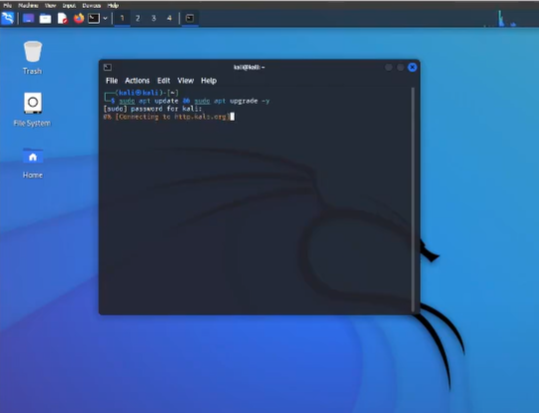This screenshot has height=413, width=539.
Task: Switch to workspace 3
Action: point(154,18)
